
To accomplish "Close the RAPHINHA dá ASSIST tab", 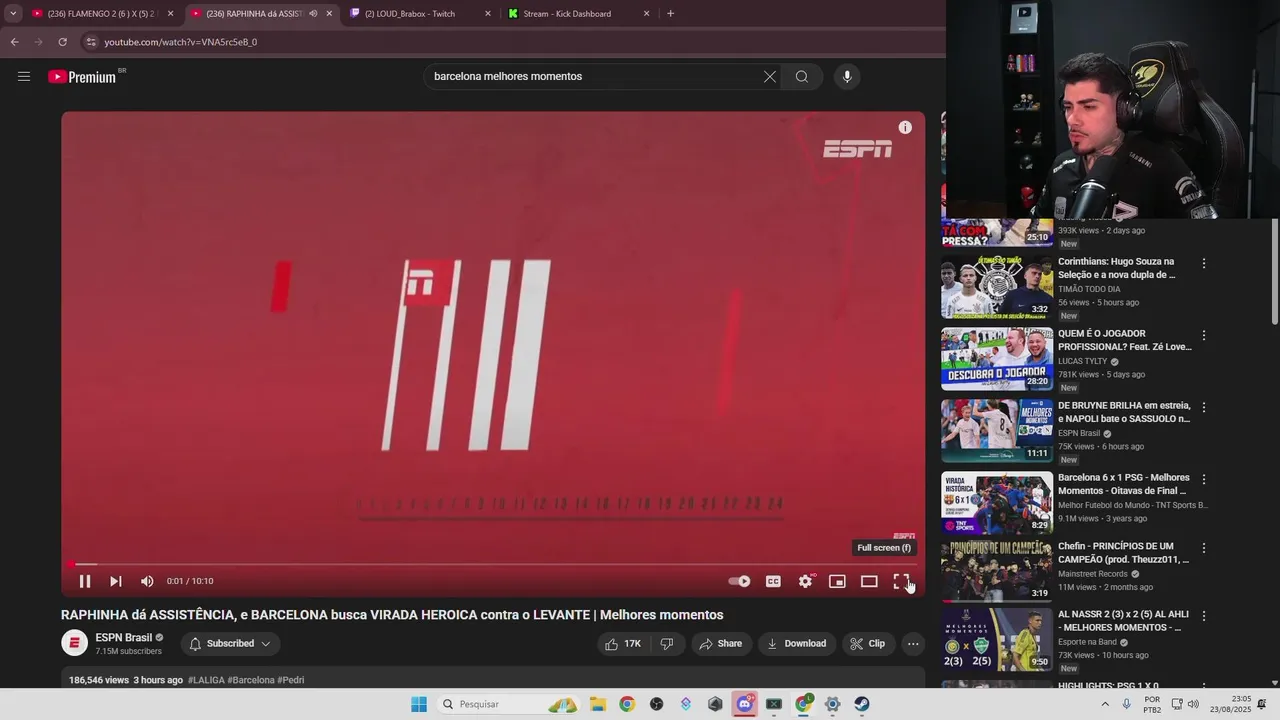I will tap(329, 14).
